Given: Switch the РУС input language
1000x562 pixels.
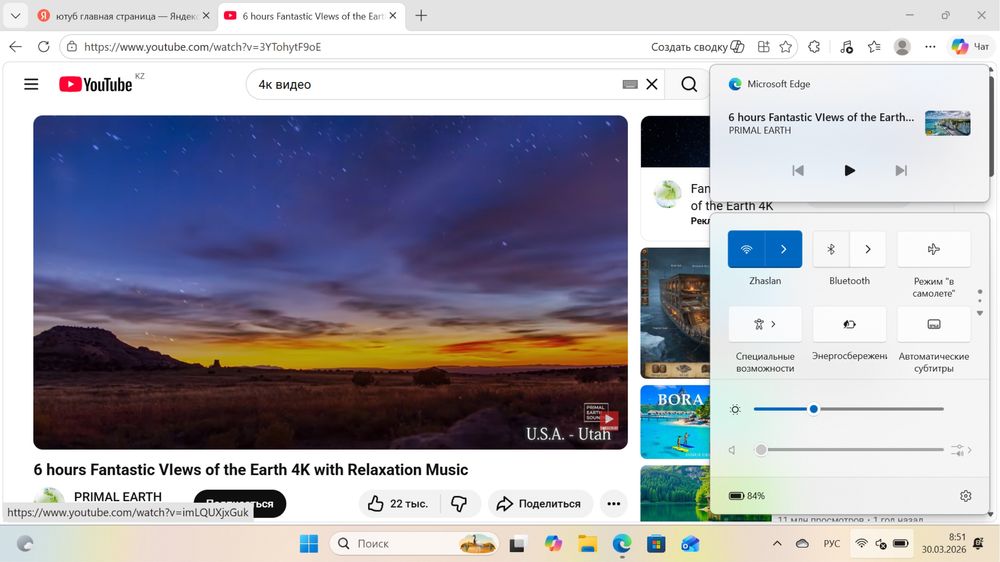Looking at the screenshot, I should pyautogui.click(x=832, y=544).
